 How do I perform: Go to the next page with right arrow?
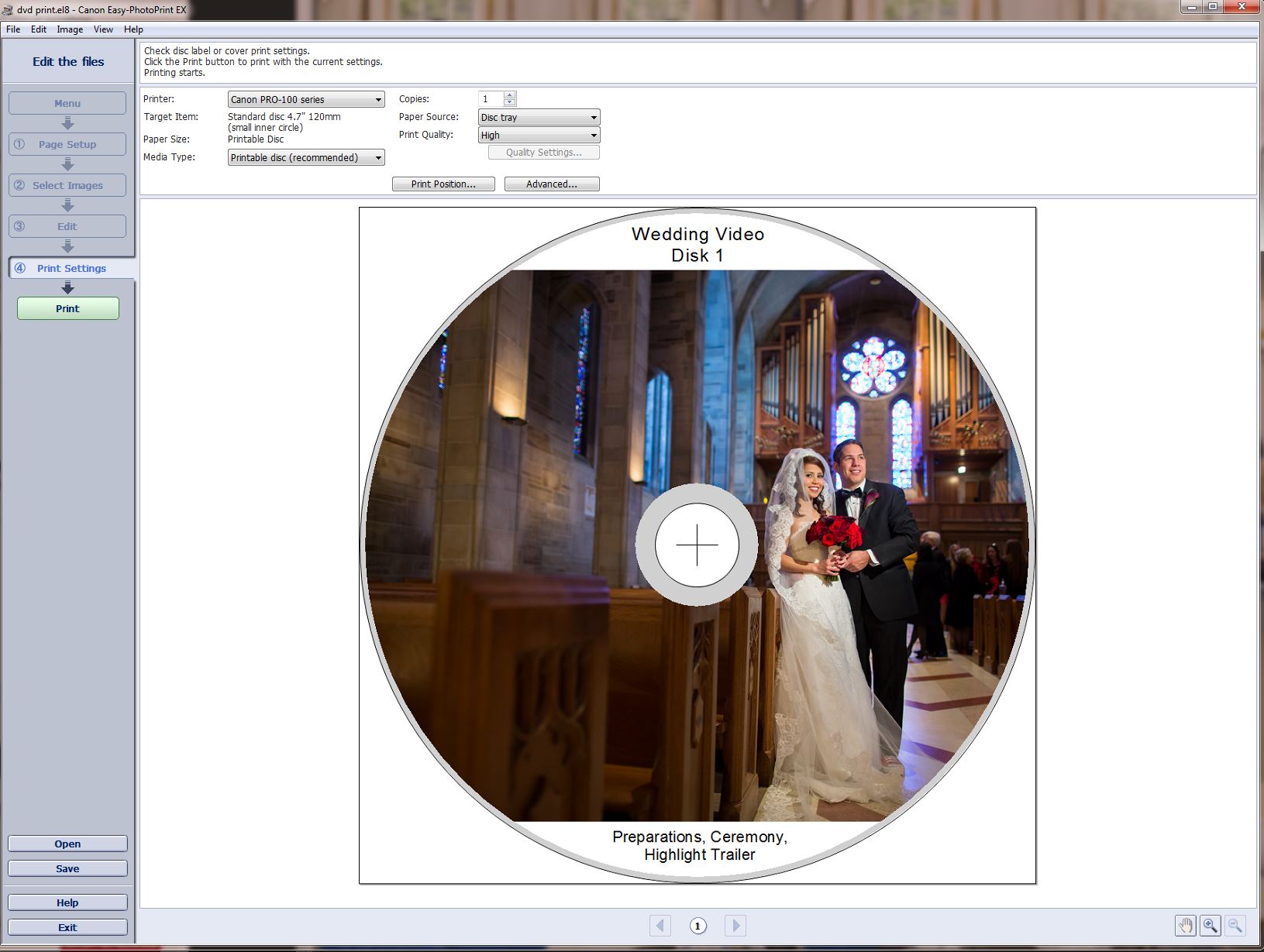[x=735, y=925]
